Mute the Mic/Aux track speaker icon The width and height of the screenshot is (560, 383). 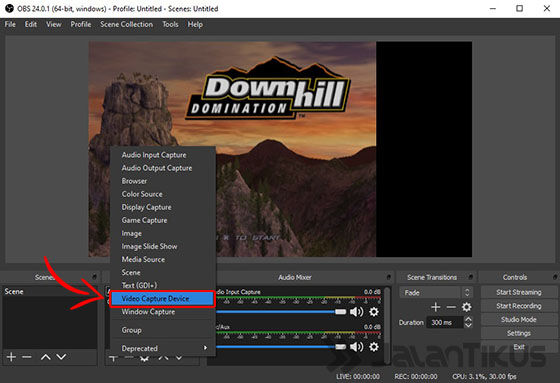point(356,347)
